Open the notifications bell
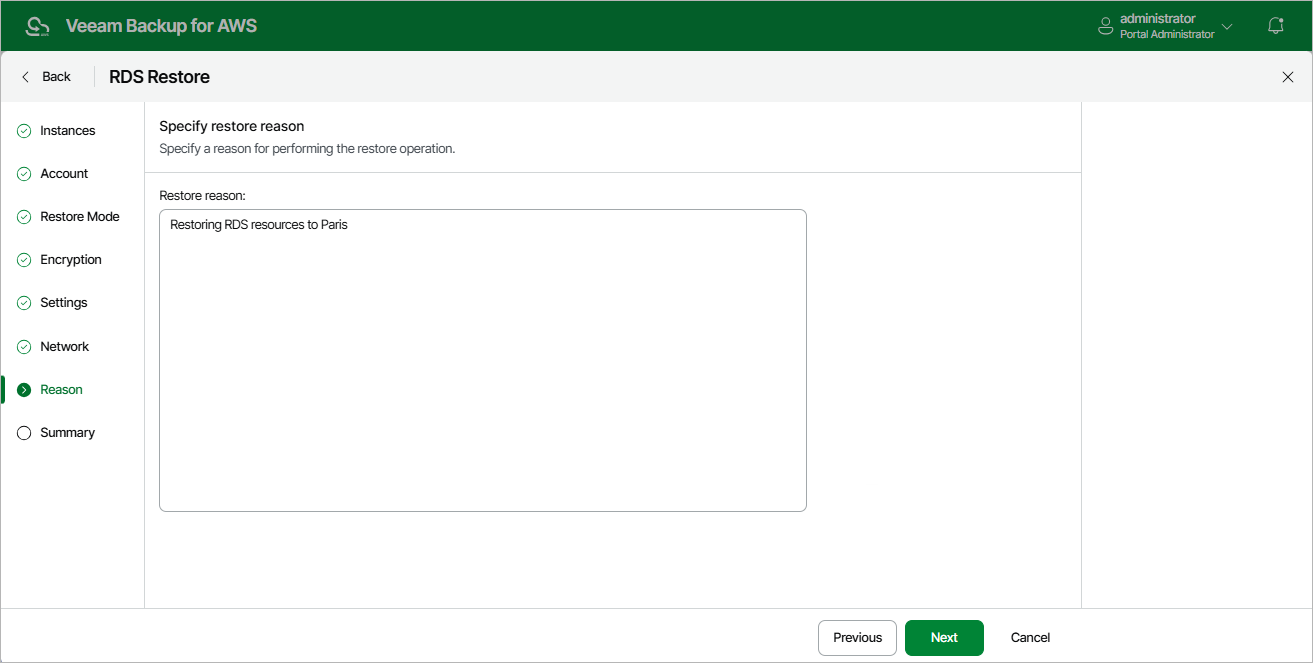The image size is (1313, 663). pyautogui.click(x=1275, y=26)
